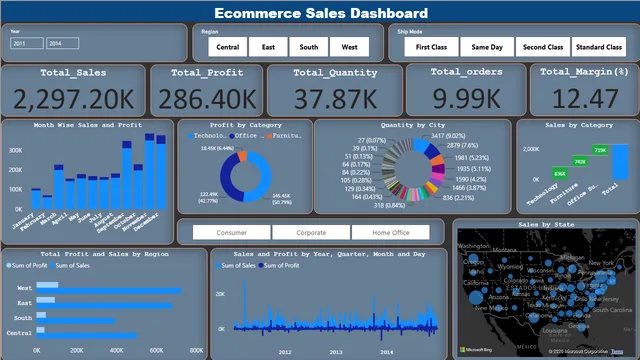Click the 836 (2.21%) city quantity label
The height and width of the screenshot is (360, 640).
(x=458, y=198)
